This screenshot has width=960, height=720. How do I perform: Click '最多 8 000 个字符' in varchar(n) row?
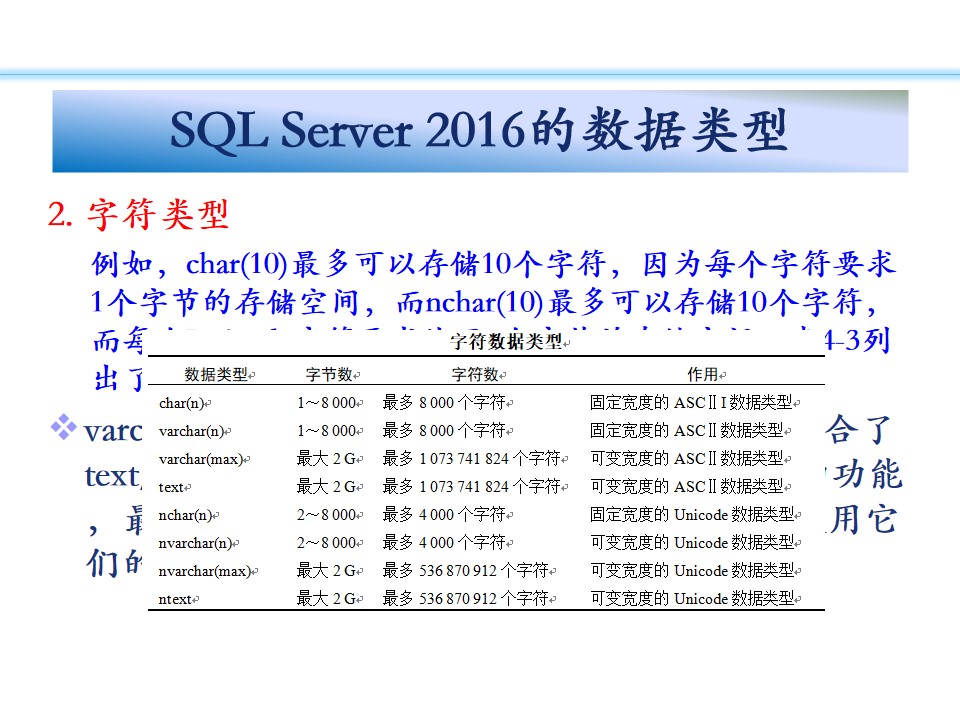pos(444,431)
